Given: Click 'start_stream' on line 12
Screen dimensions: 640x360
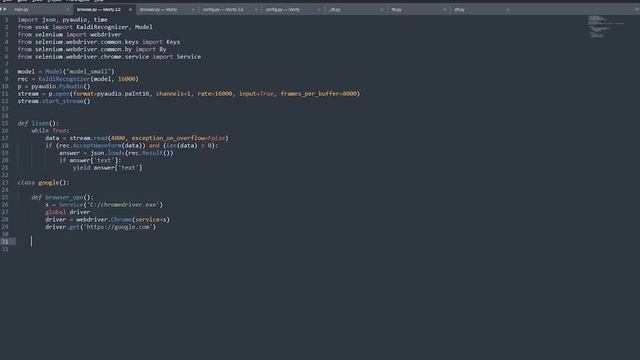Looking at the screenshot, I should (62, 101).
